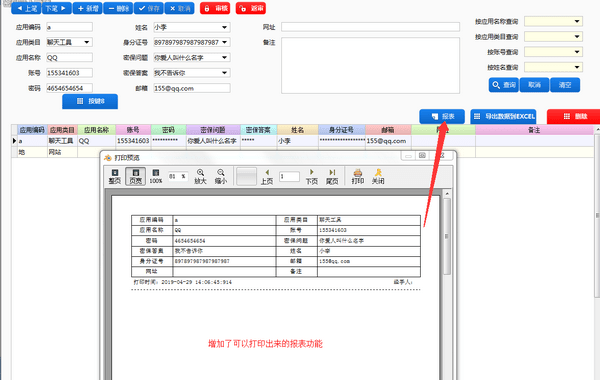Select grid cell 155@qq.com
The width and height of the screenshot is (600, 380).
click(388, 141)
